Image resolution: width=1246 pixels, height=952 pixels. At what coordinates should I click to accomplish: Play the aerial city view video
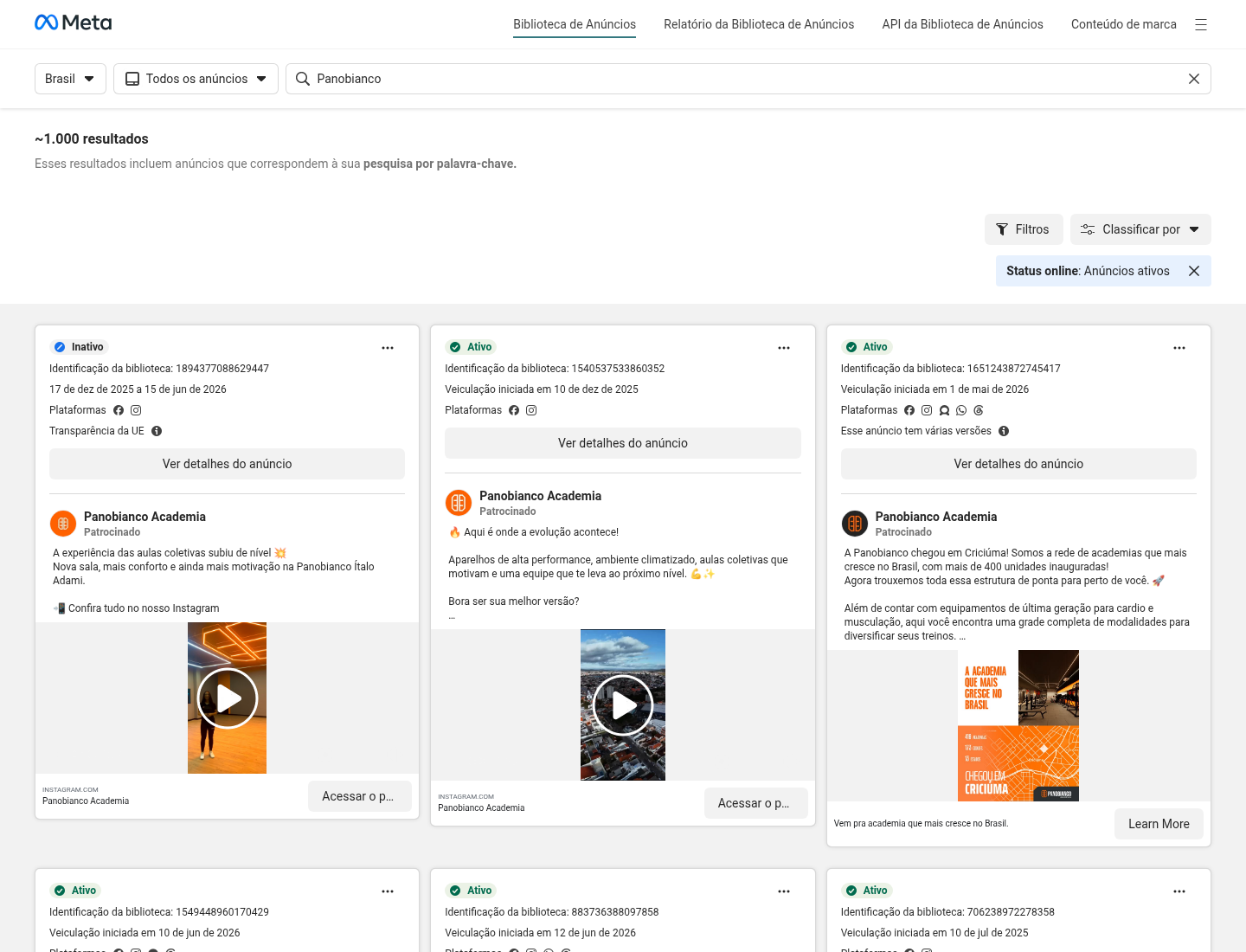[623, 705]
